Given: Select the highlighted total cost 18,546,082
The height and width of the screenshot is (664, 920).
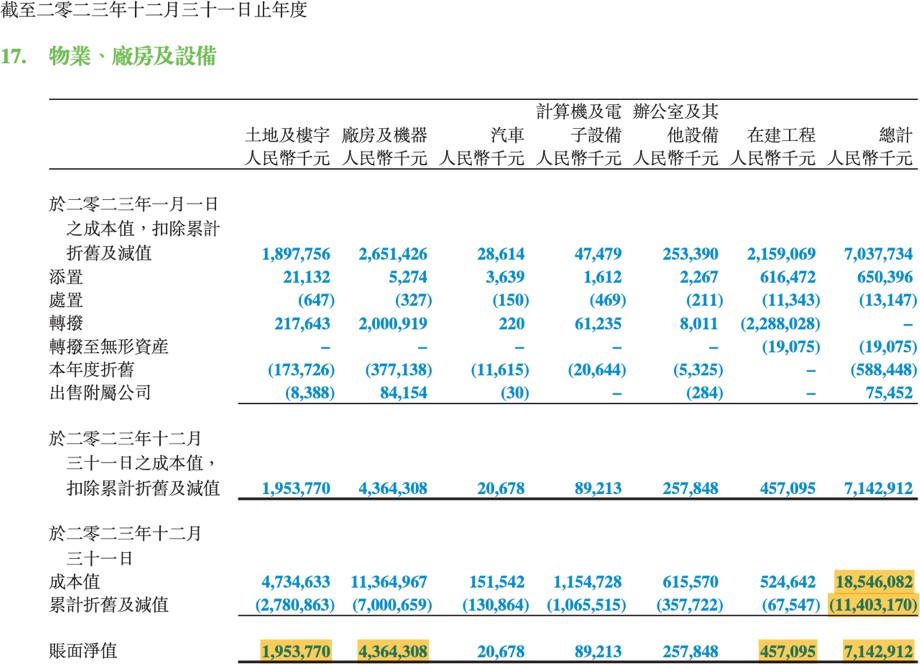Looking at the screenshot, I should click(874, 581).
